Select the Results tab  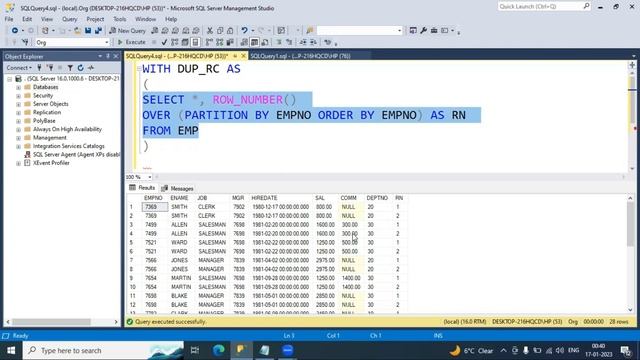pyautogui.click(x=142, y=188)
